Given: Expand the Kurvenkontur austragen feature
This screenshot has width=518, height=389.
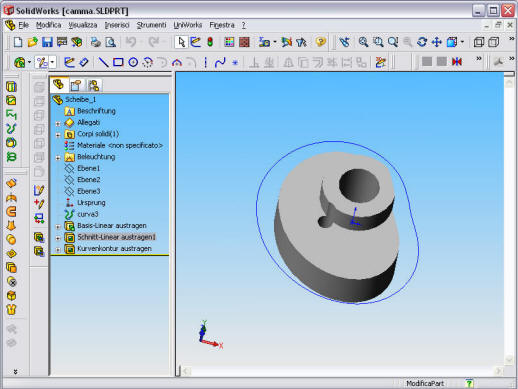Looking at the screenshot, I should click(x=58, y=249).
